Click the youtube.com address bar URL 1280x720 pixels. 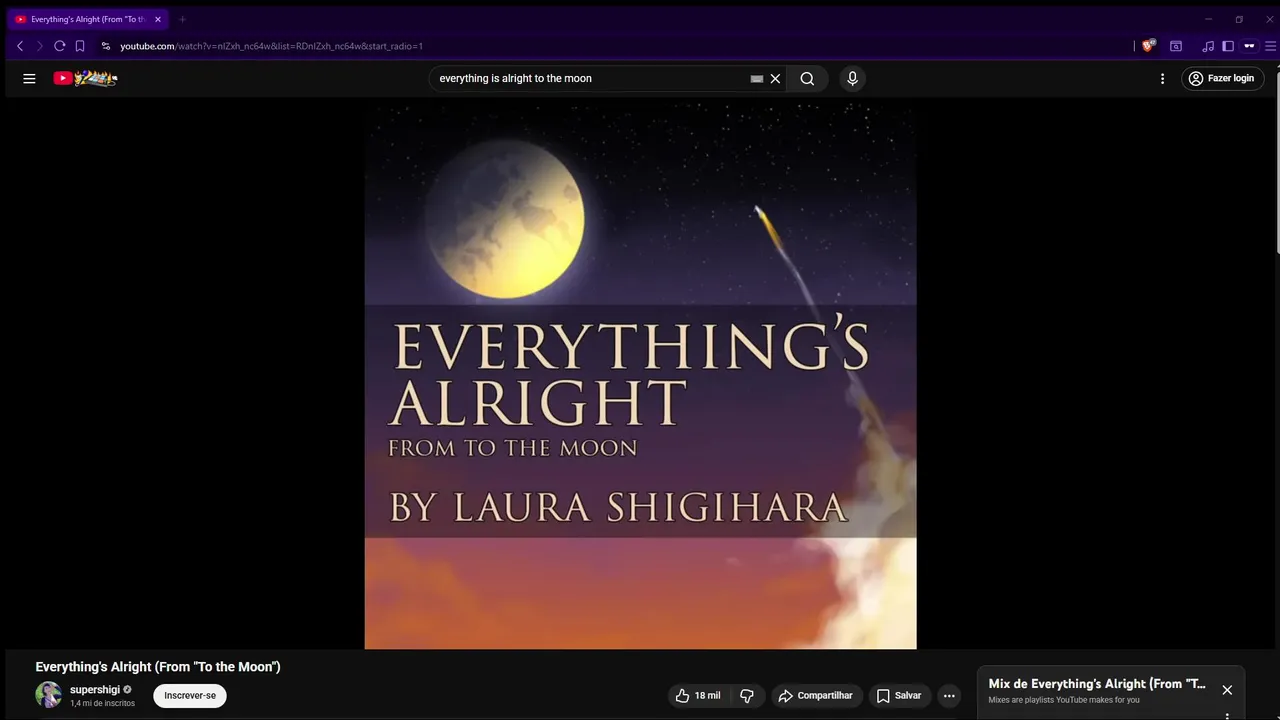point(271,46)
